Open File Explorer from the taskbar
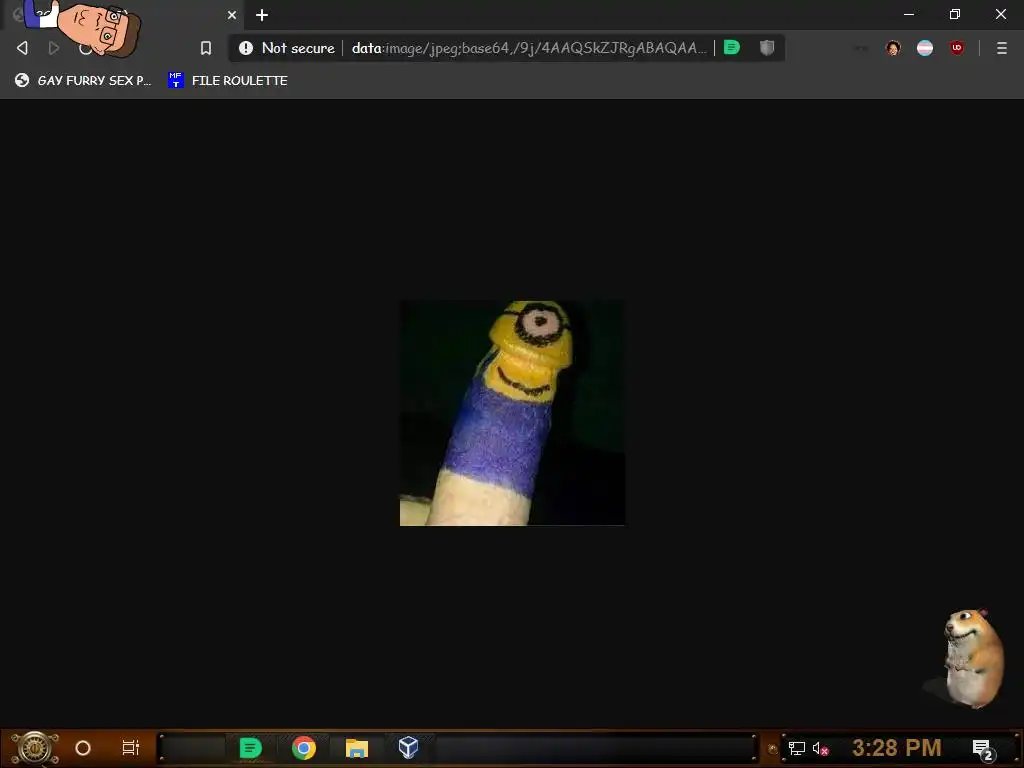This screenshot has height=768, width=1024. pyautogui.click(x=357, y=748)
